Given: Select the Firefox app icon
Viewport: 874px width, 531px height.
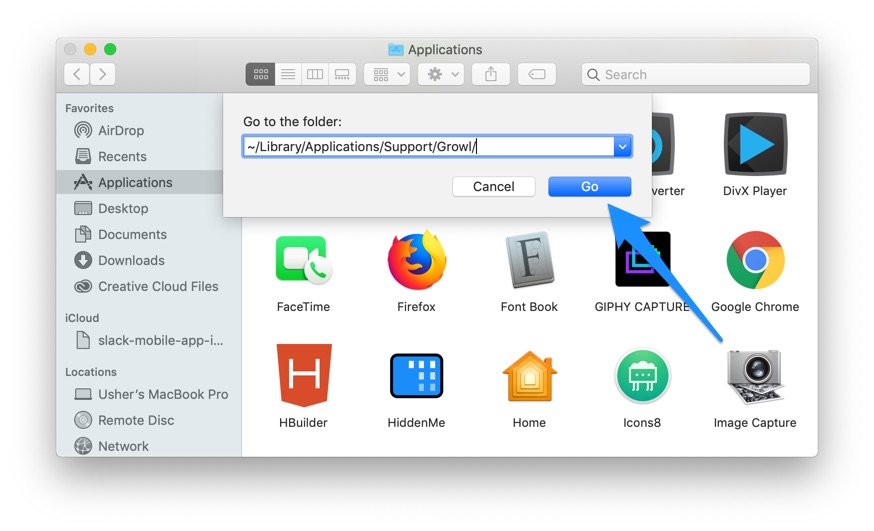Looking at the screenshot, I should [416, 260].
